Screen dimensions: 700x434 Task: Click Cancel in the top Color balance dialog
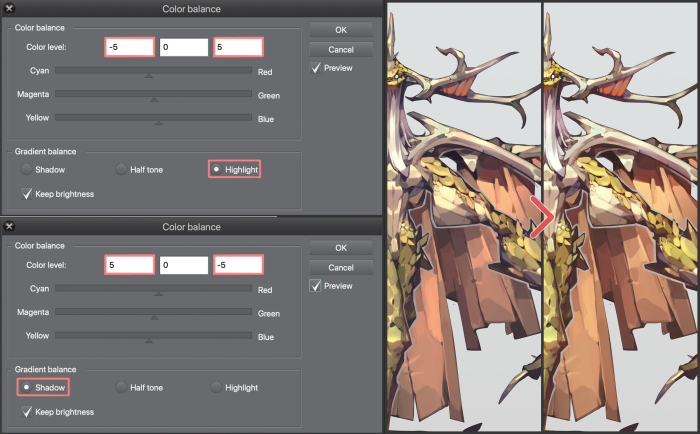pyautogui.click(x=340, y=49)
